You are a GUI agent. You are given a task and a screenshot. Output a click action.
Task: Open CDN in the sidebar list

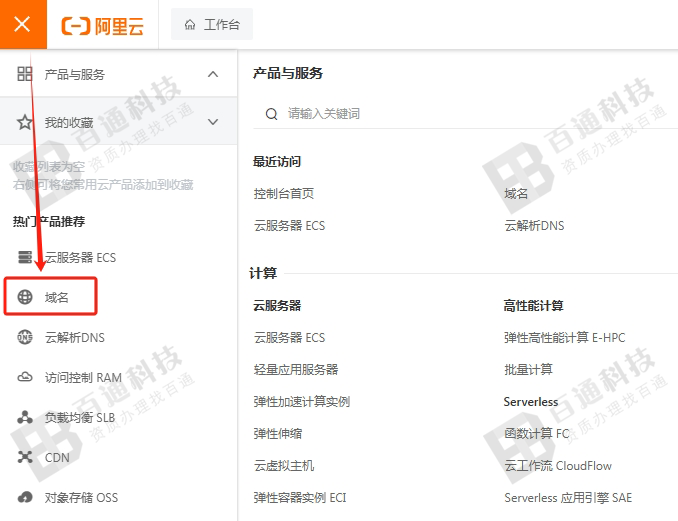click(57, 458)
